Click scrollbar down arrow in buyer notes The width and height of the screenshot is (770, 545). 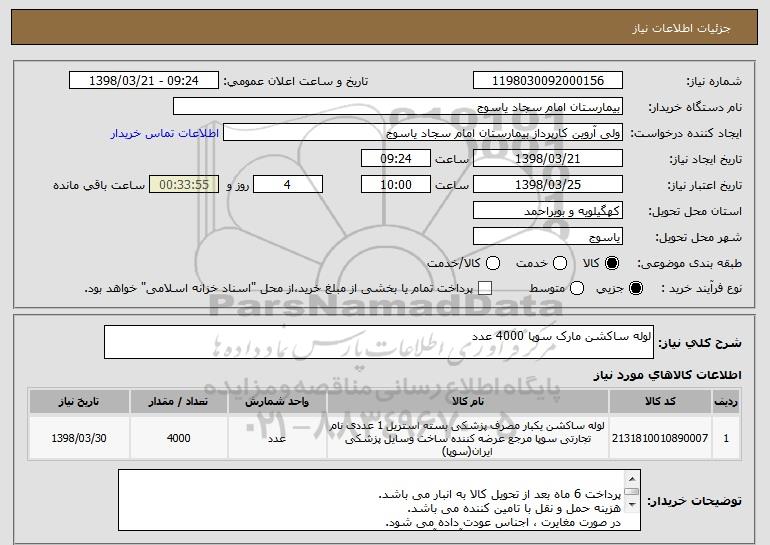(632, 505)
